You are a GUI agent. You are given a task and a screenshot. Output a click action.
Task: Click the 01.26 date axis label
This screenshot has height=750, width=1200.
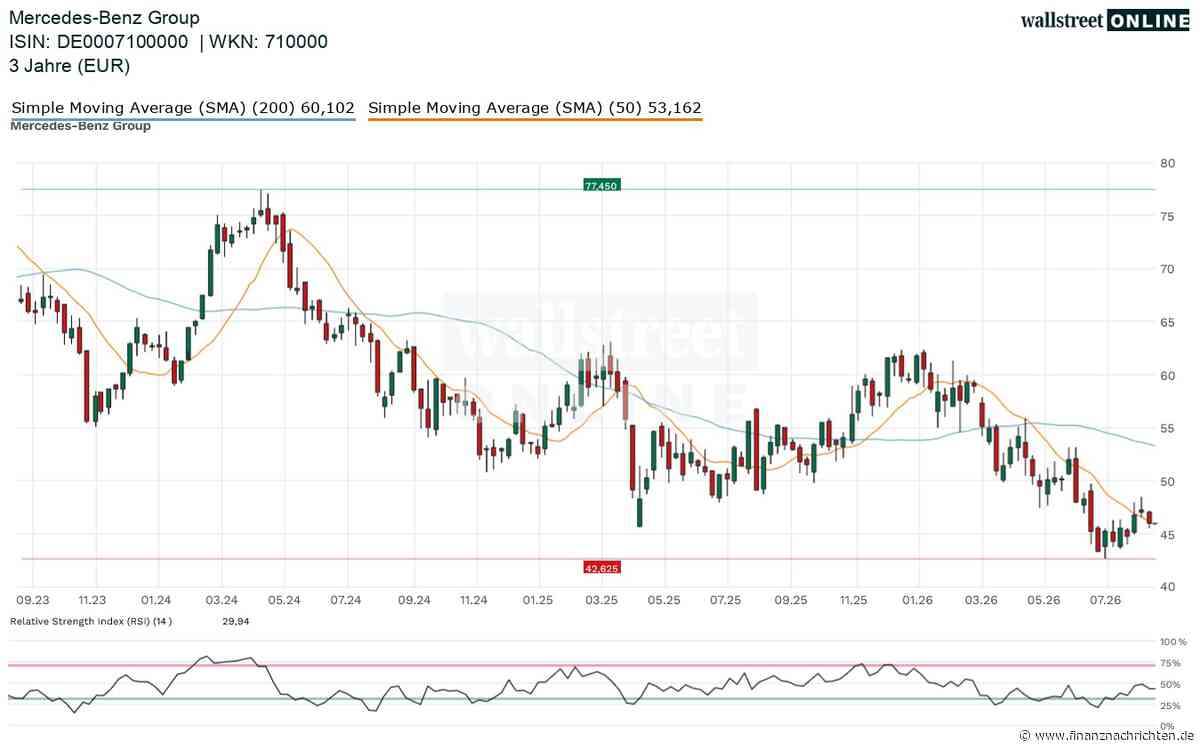(917, 600)
